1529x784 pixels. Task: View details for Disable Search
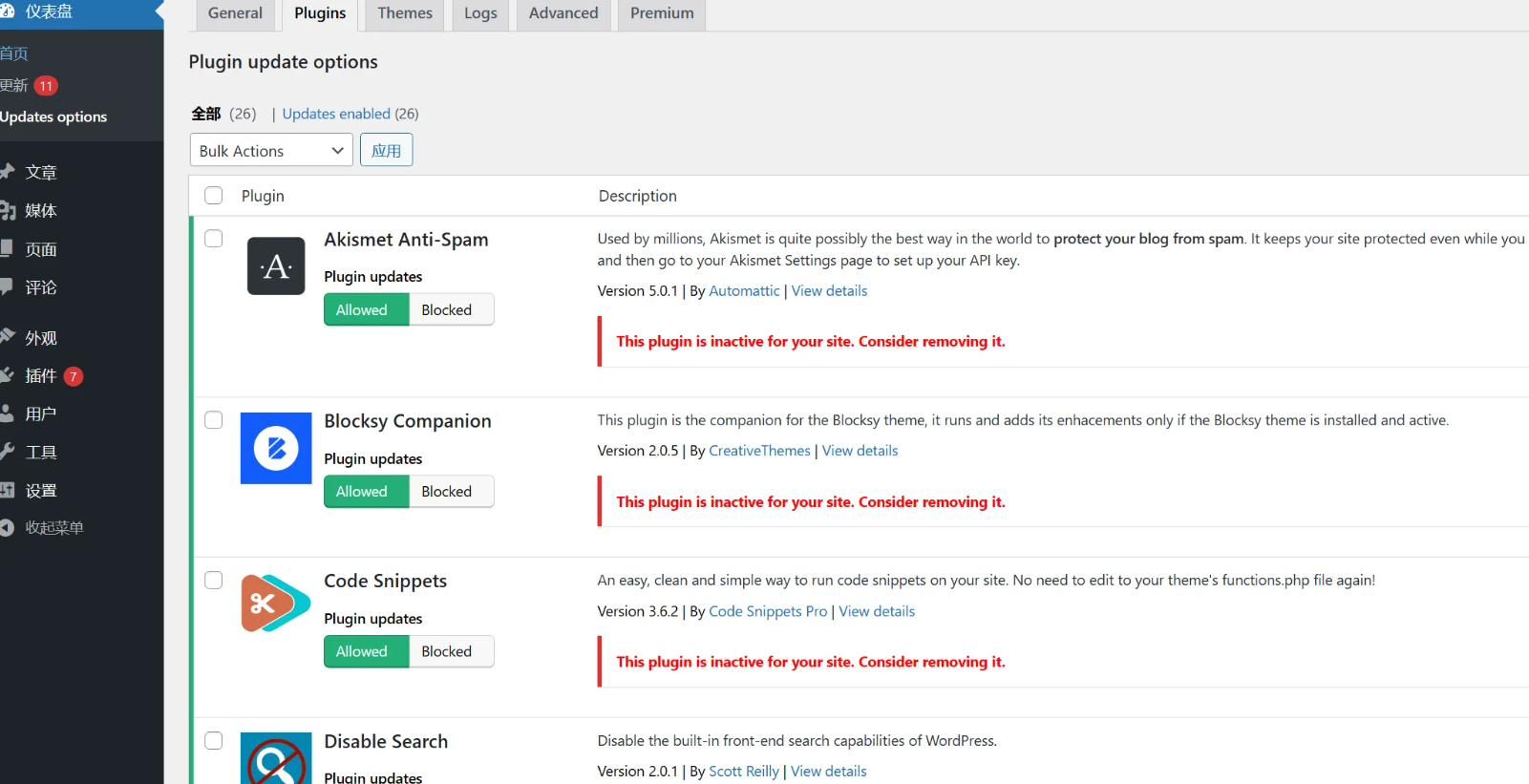click(x=828, y=771)
